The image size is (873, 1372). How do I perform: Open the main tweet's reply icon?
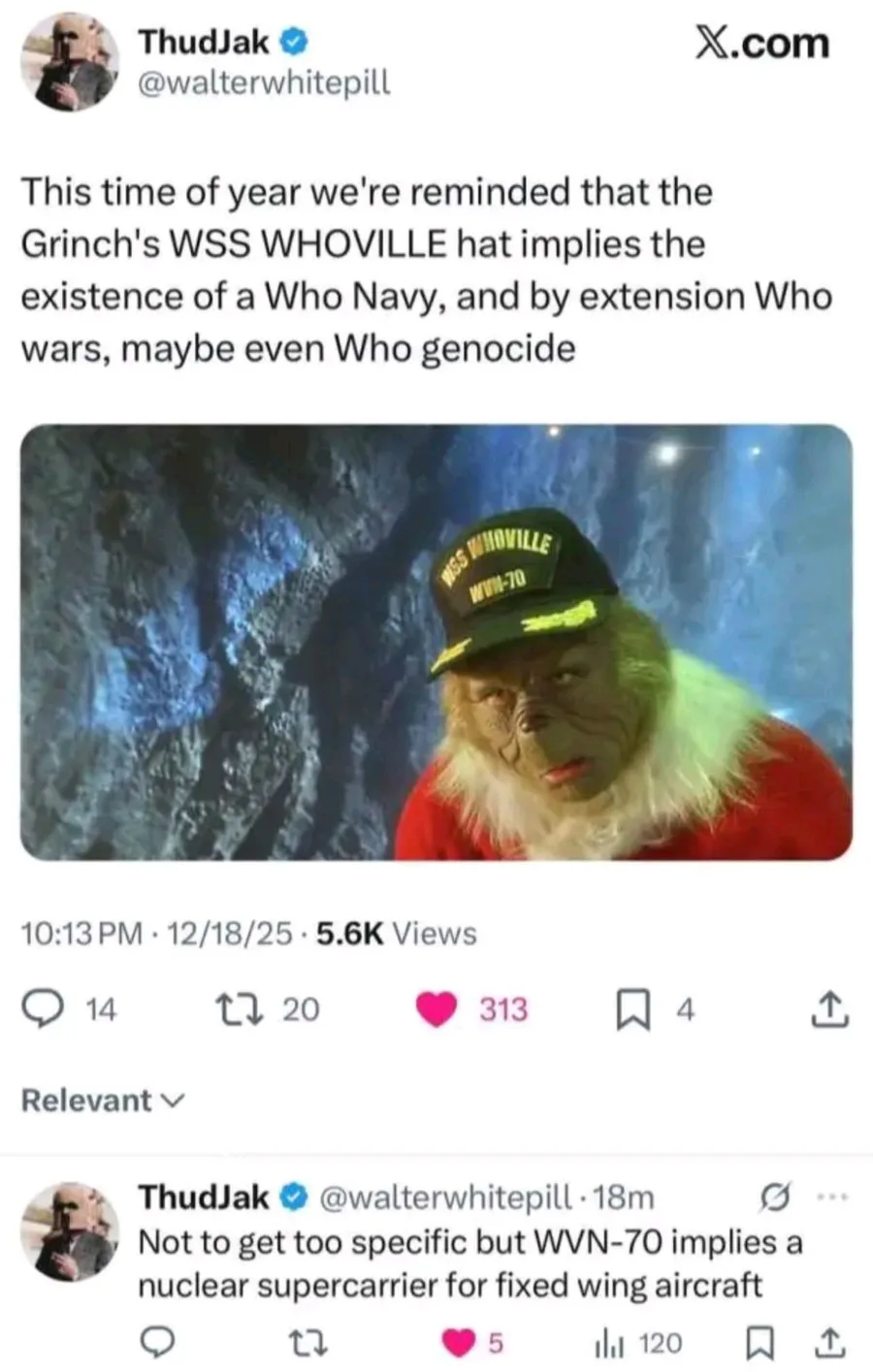(42, 1009)
